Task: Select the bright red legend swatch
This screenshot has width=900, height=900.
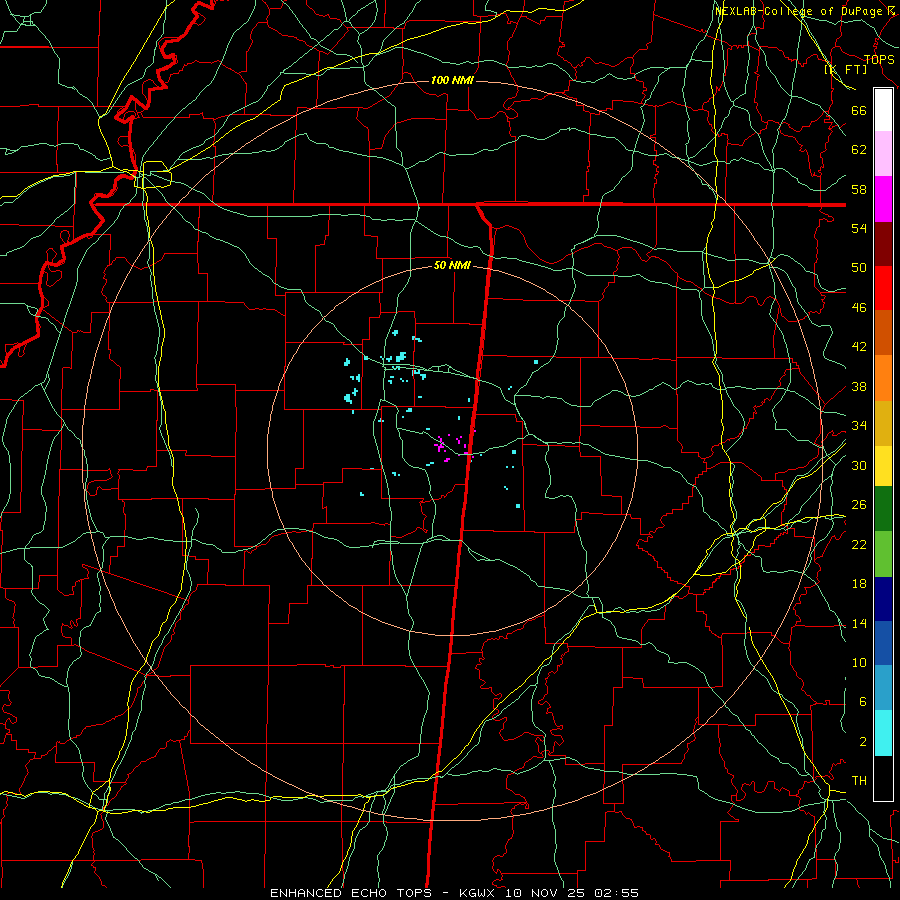Action: coord(883,288)
